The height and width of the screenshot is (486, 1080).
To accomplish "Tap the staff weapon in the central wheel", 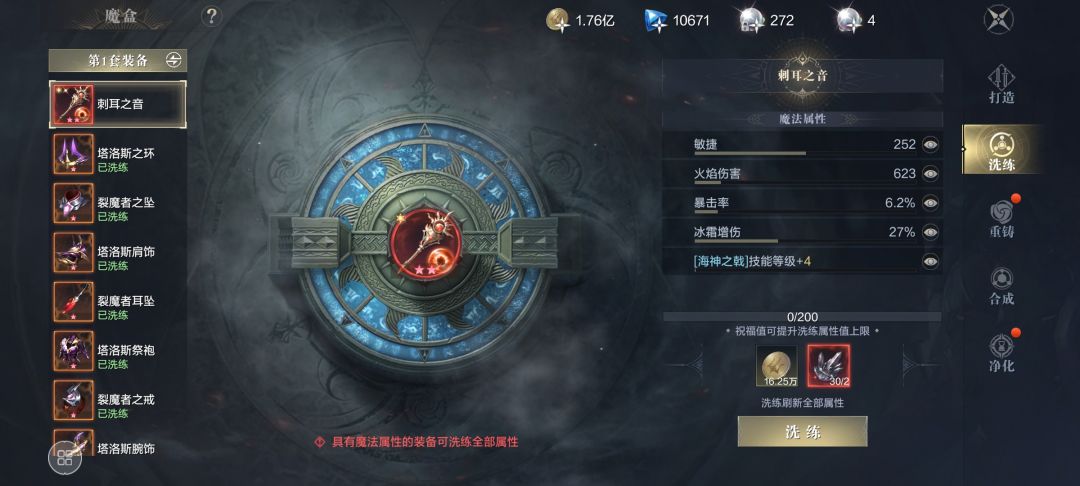I will click(426, 242).
